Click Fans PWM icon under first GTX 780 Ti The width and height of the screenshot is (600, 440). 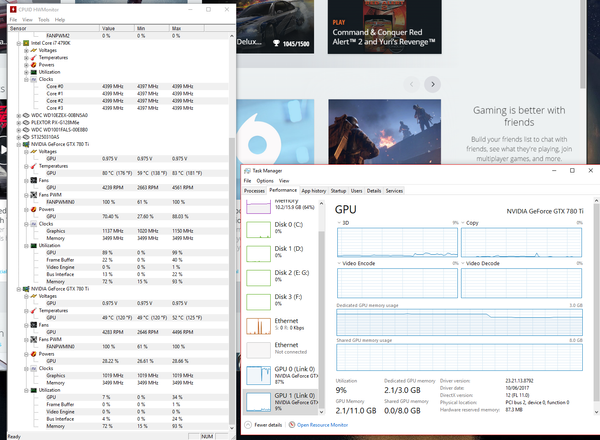(34, 195)
